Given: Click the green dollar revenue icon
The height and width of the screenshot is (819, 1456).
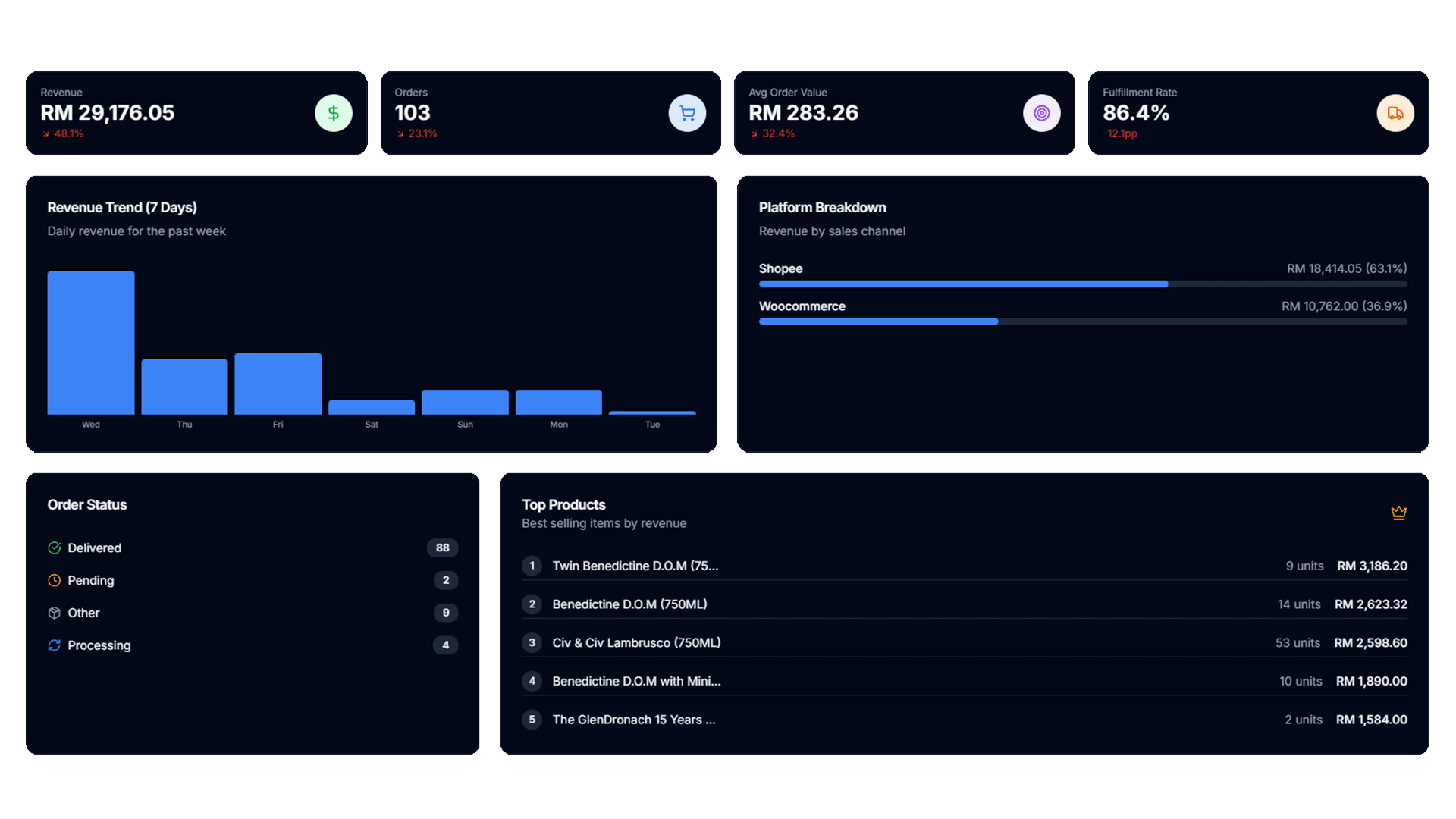Looking at the screenshot, I should coord(334,113).
